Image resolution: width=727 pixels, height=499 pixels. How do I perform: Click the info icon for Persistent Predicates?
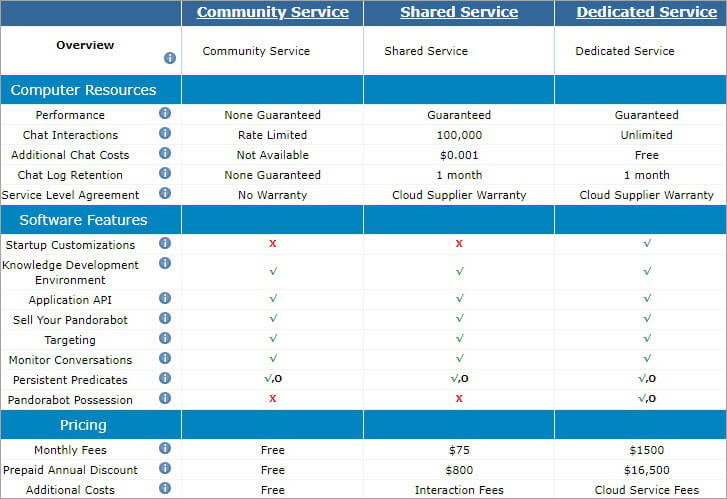[x=165, y=378]
